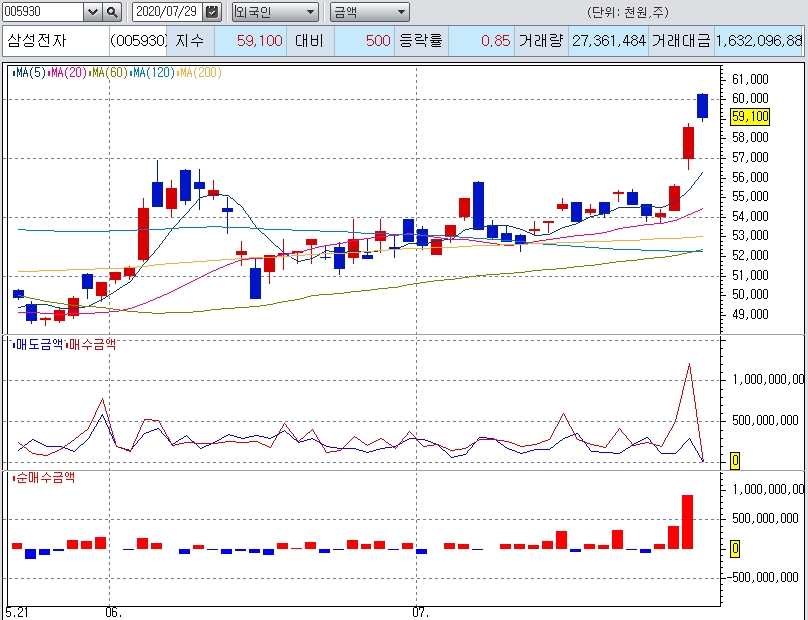Click the 2020/07/29 date field
The image size is (808, 620).
[167, 12]
